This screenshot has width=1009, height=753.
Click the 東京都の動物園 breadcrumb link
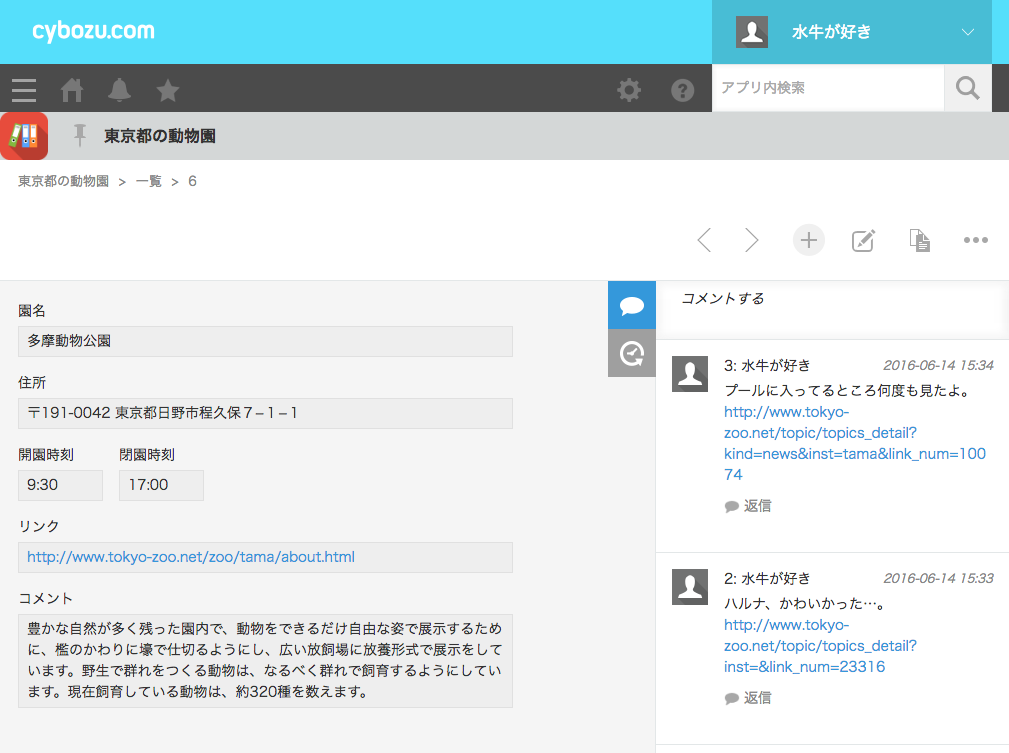point(63,181)
